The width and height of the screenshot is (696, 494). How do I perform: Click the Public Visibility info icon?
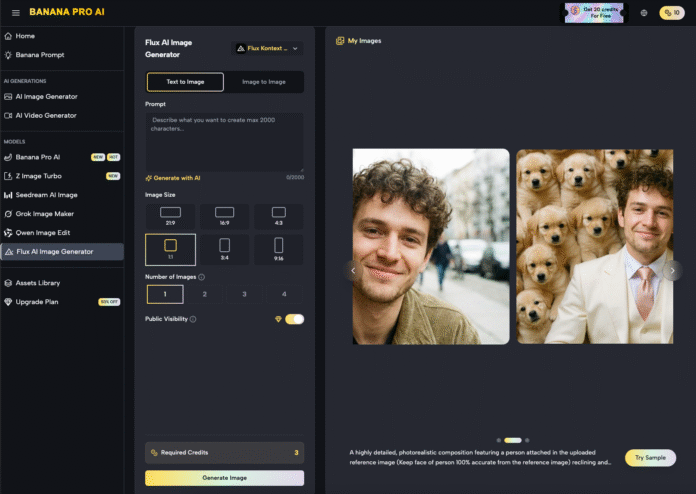tap(193, 319)
